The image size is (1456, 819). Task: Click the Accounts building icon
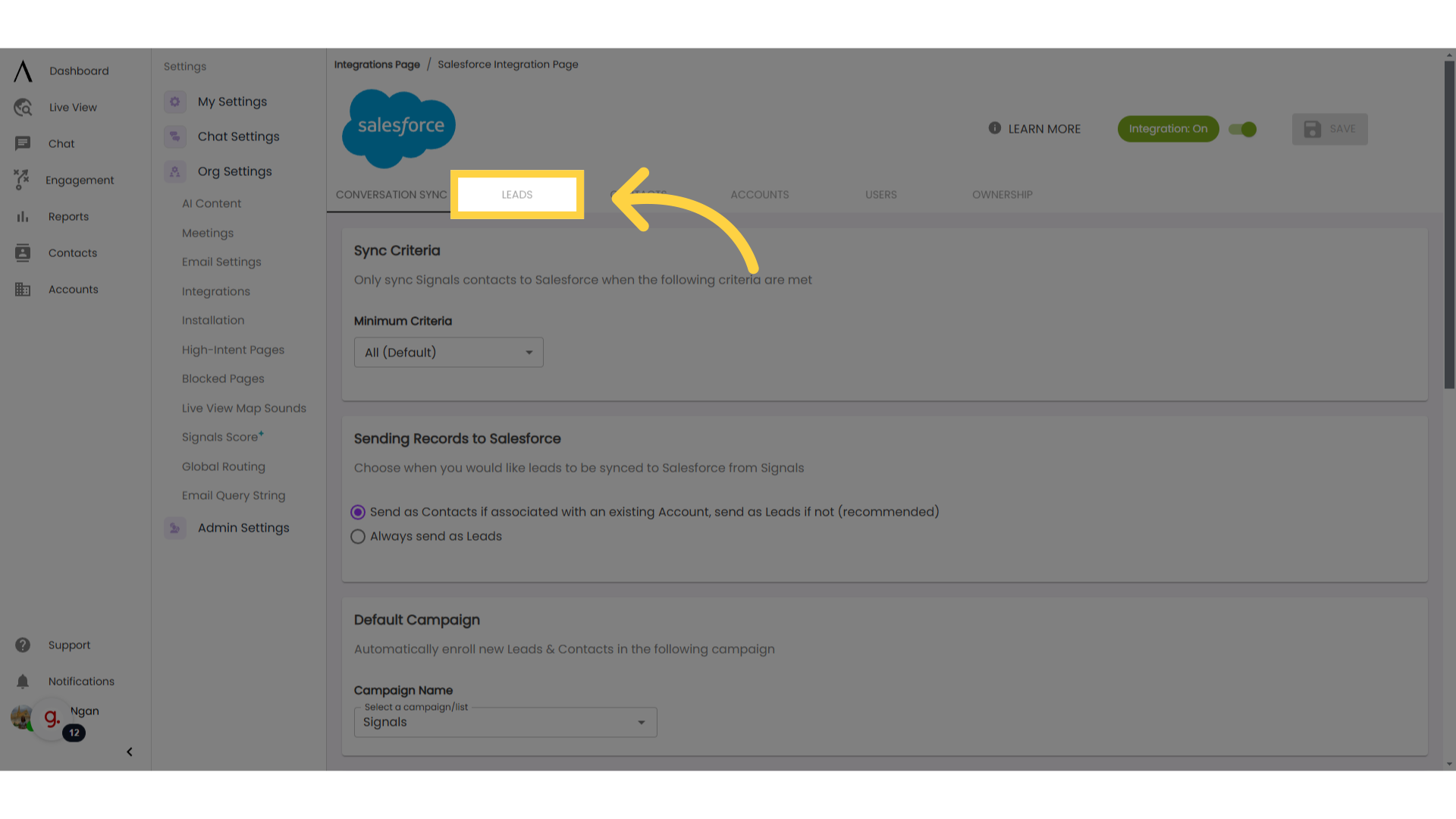pyautogui.click(x=23, y=290)
